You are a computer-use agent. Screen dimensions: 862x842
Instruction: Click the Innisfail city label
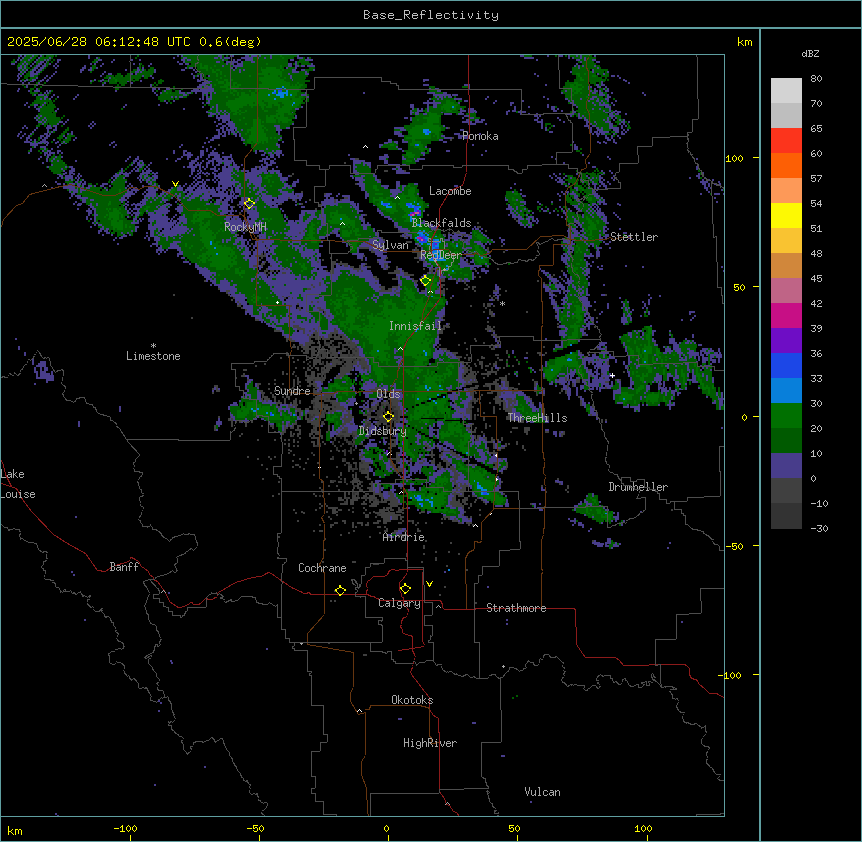click(x=415, y=326)
